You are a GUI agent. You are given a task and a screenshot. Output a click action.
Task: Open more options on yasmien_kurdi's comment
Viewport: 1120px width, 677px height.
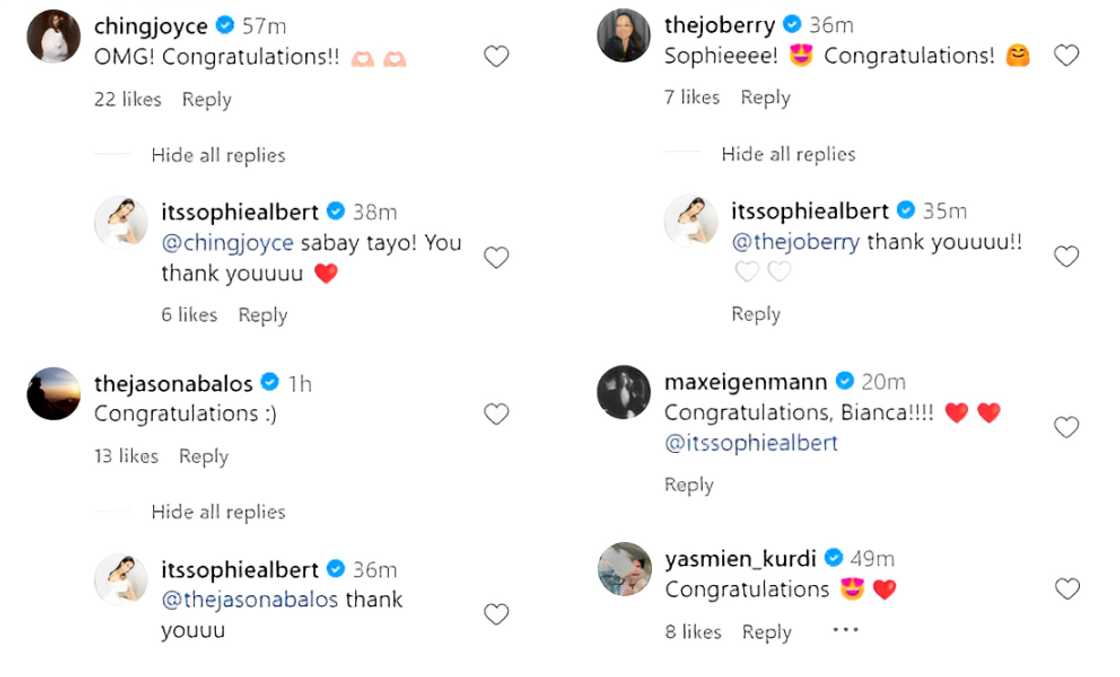pos(845,630)
